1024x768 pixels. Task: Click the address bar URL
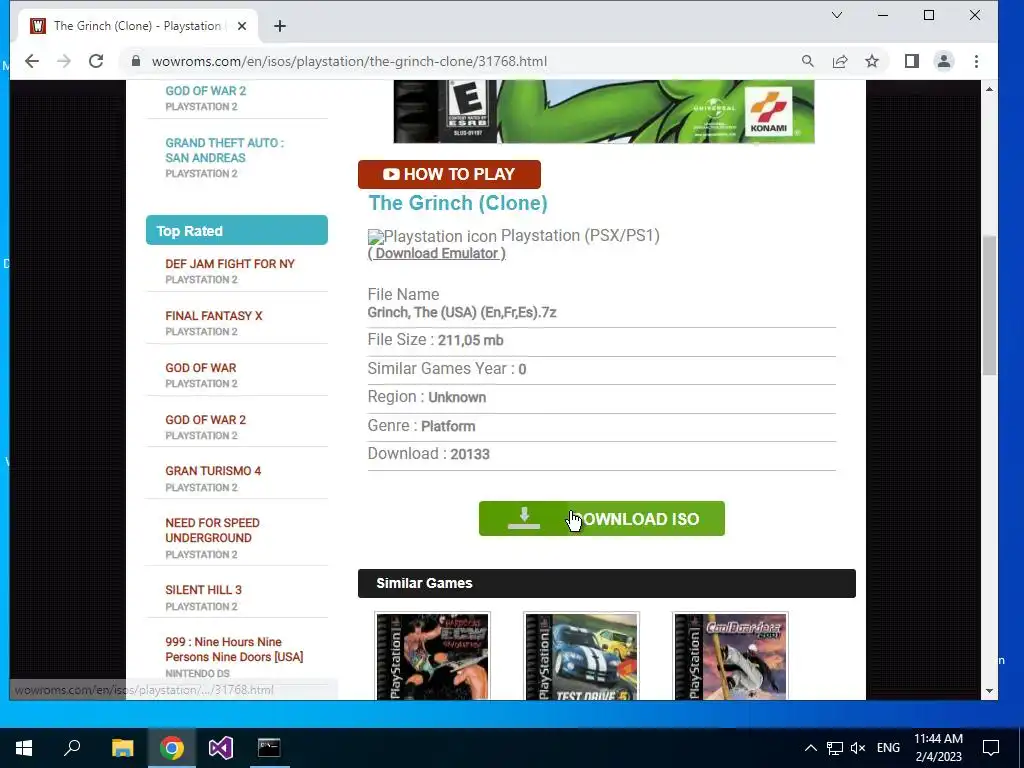tap(349, 61)
